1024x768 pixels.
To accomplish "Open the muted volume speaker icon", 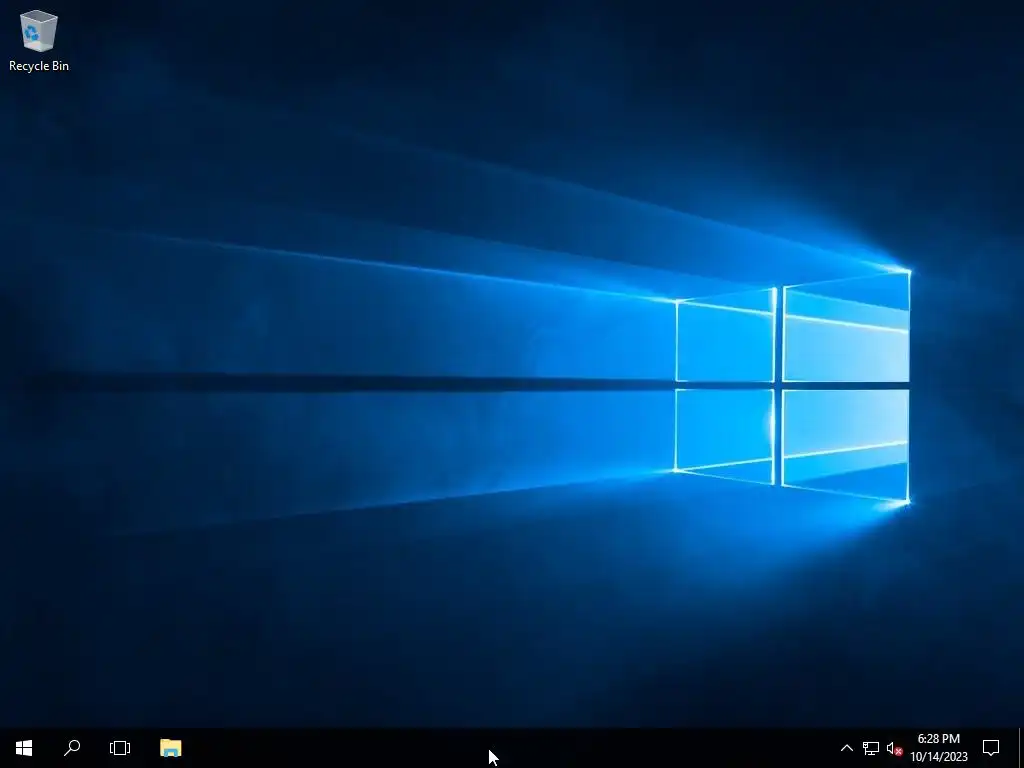I will pyautogui.click(x=894, y=748).
